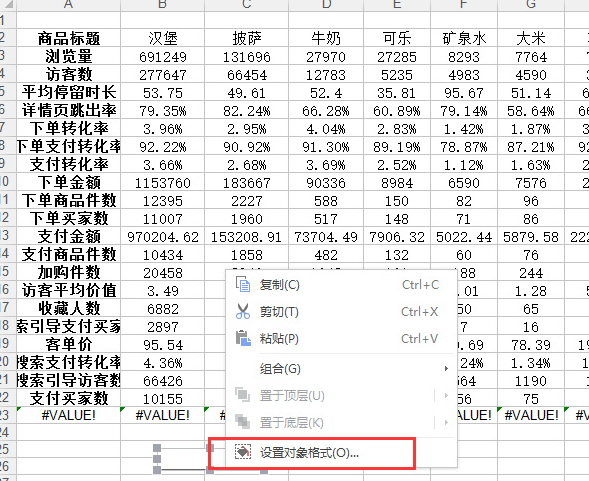Select cell with value 970204.62
The width and height of the screenshot is (589, 481).
pyautogui.click(x=163, y=237)
